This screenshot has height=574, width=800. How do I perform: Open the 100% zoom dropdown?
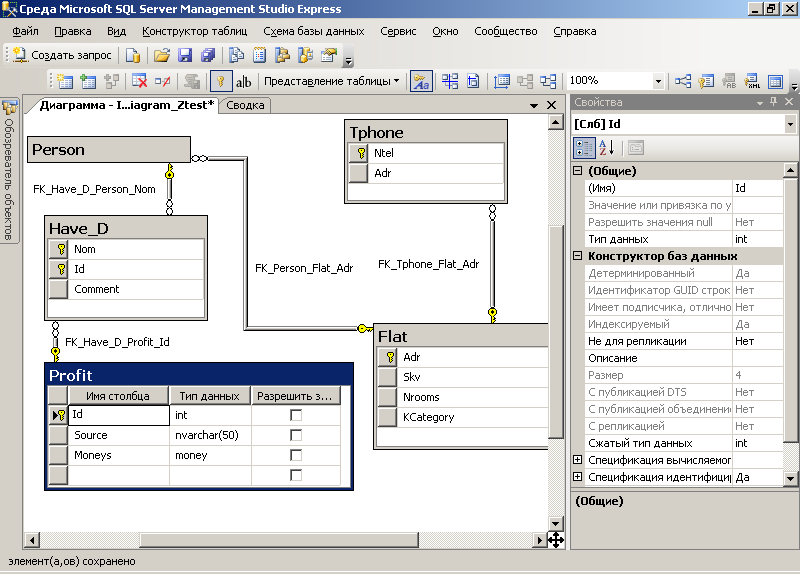[x=658, y=81]
